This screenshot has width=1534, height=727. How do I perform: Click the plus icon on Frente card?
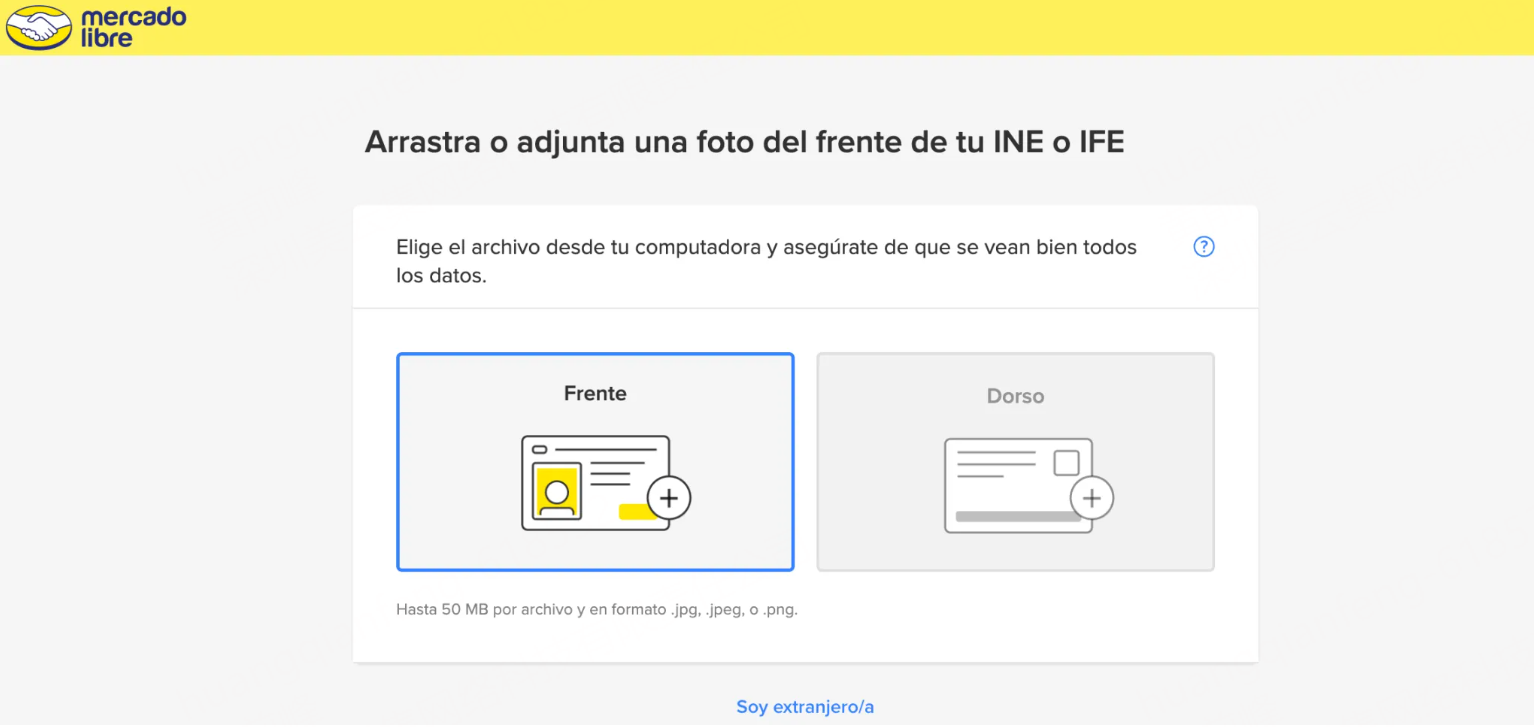tap(669, 497)
